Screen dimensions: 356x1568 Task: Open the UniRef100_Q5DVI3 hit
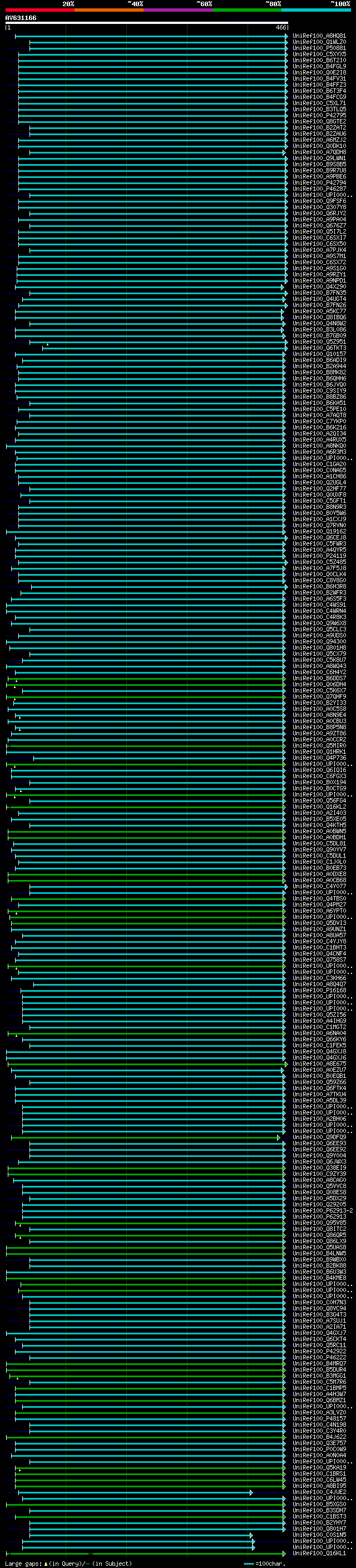pos(319,923)
